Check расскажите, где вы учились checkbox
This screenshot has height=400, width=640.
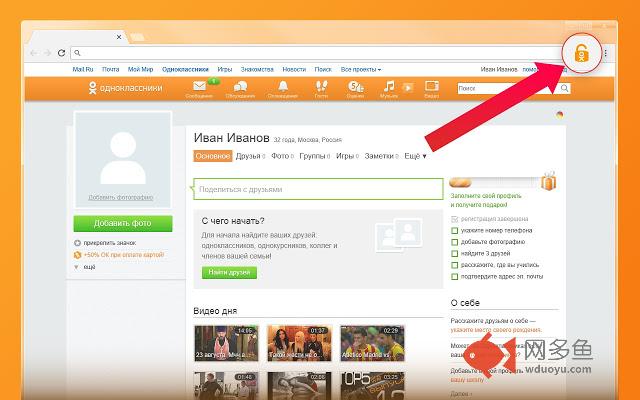454,265
